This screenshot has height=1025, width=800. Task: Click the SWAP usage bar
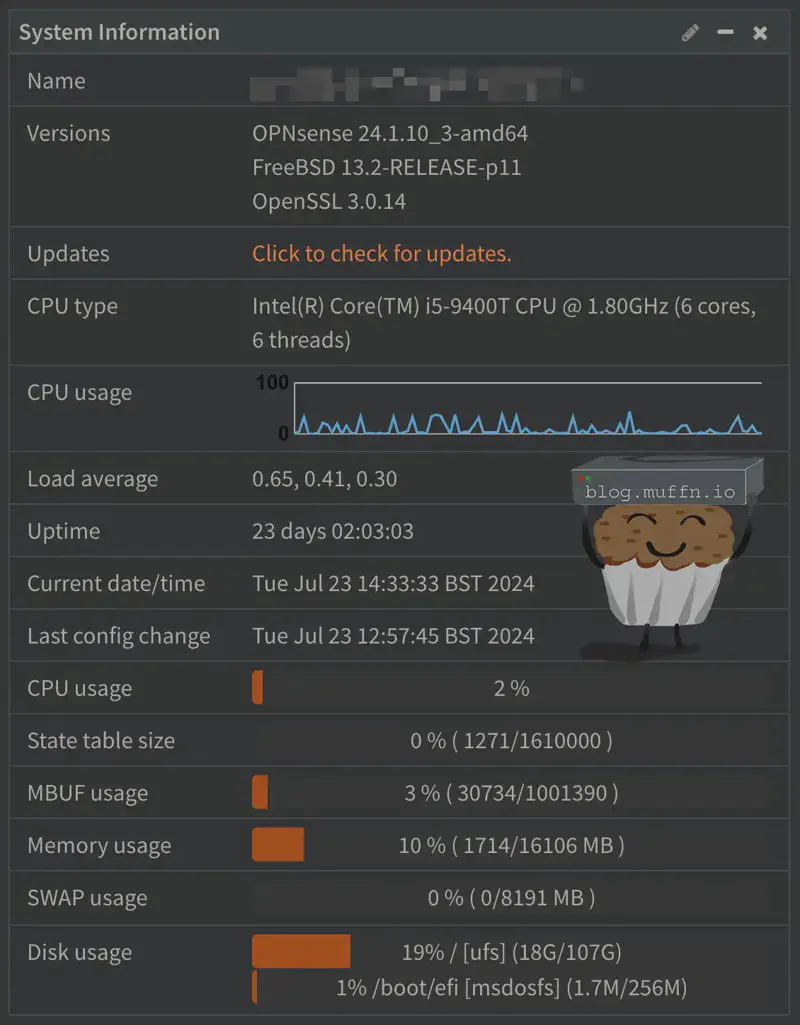(x=511, y=898)
